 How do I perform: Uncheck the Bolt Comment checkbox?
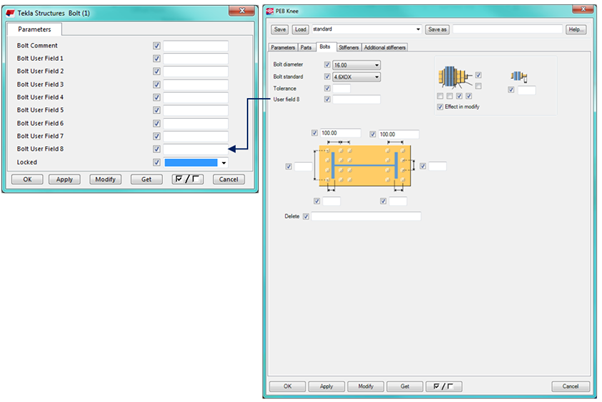coord(156,46)
